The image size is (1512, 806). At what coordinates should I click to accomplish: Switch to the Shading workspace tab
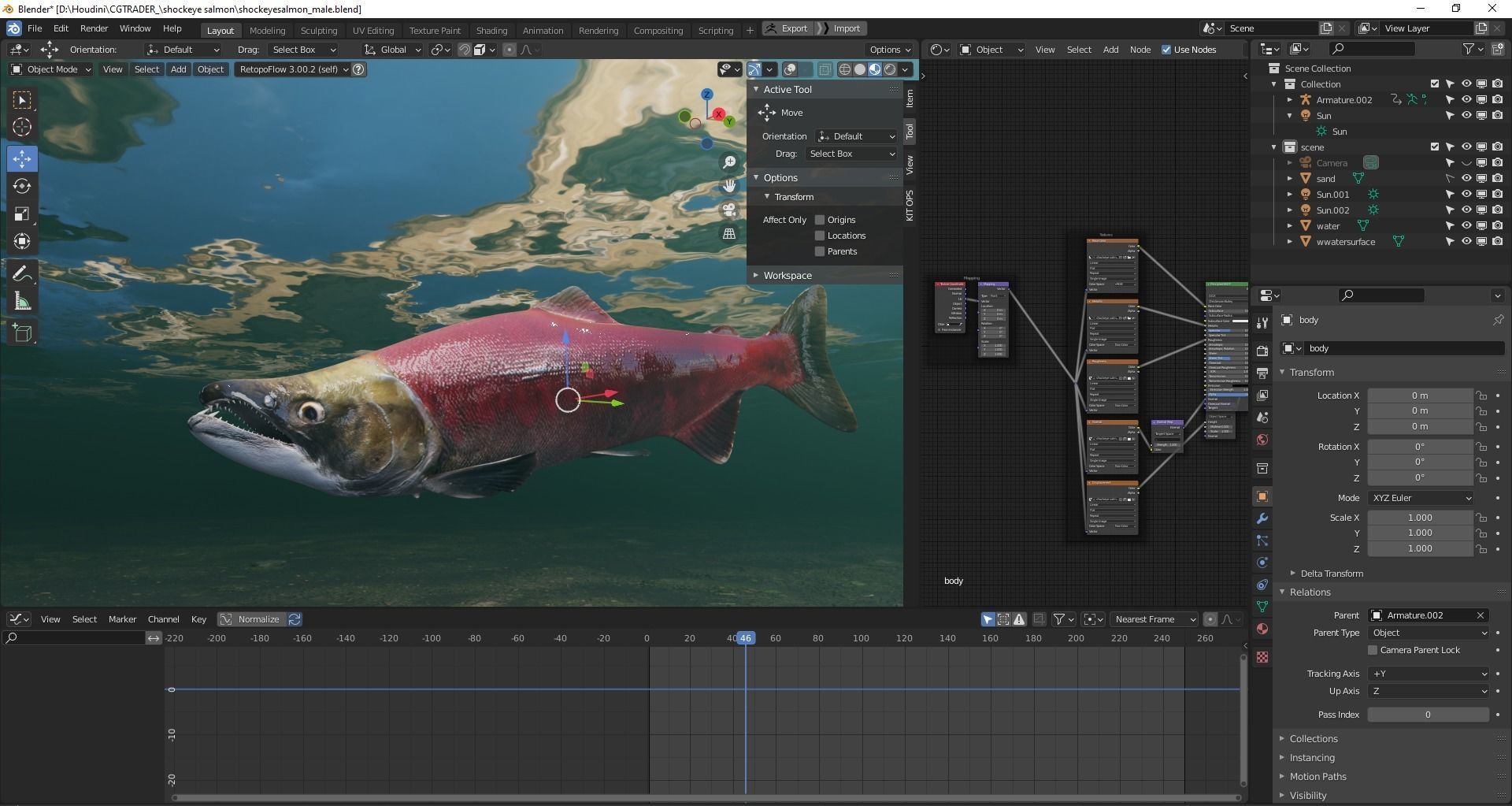491,30
